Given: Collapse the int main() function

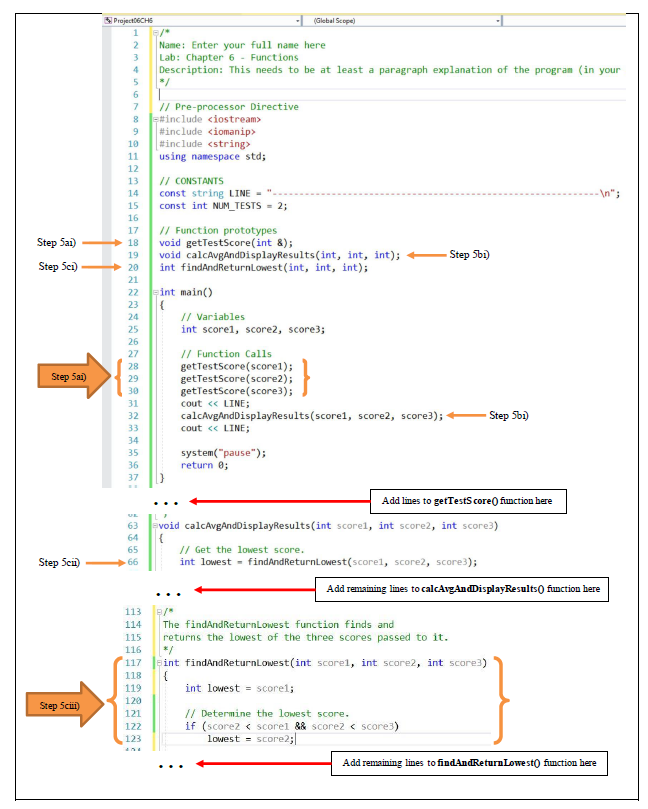Looking at the screenshot, I should (x=156, y=293).
